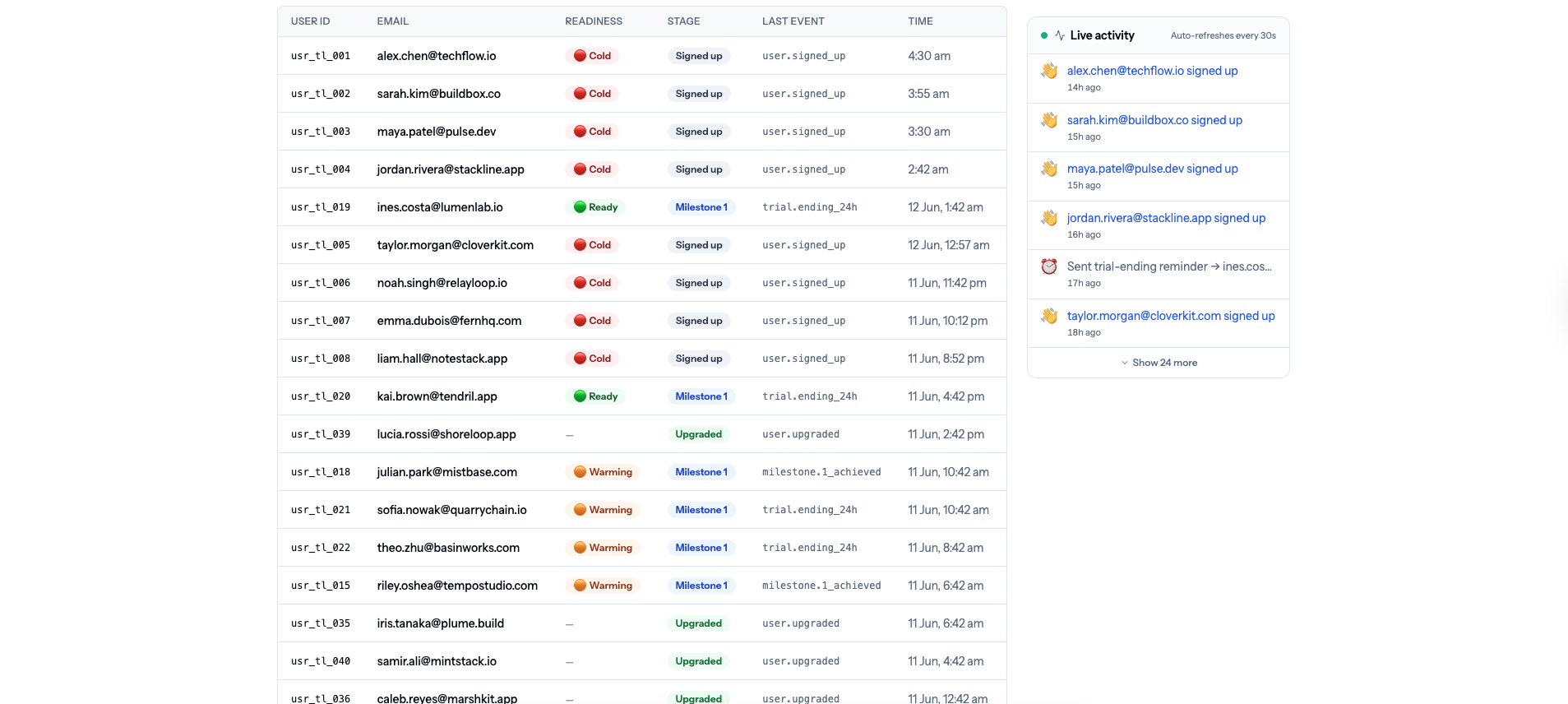The height and width of the screenshot is (704, 1568).
Task: Click the Auto-refreshes every 30s label
Action: [1223, 35]
